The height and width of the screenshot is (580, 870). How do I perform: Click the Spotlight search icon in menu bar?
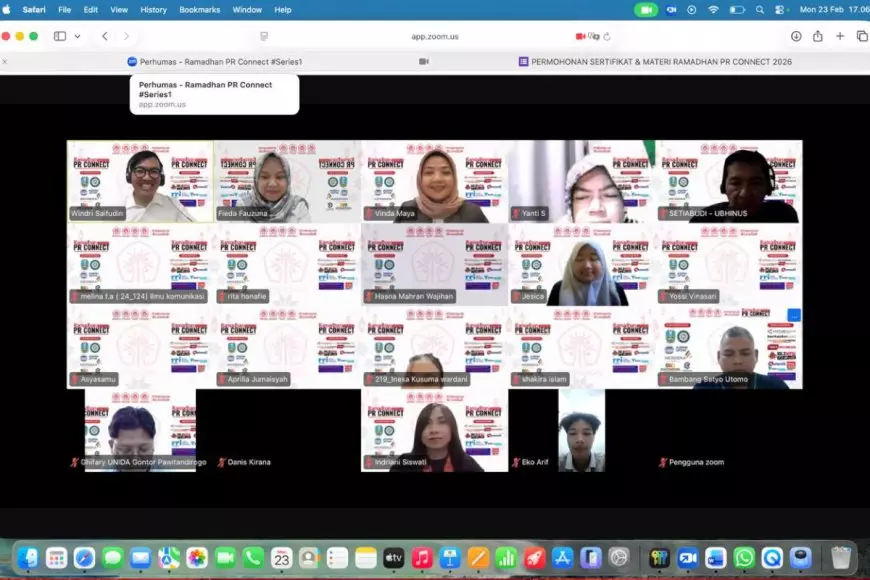tap(758, 9)
